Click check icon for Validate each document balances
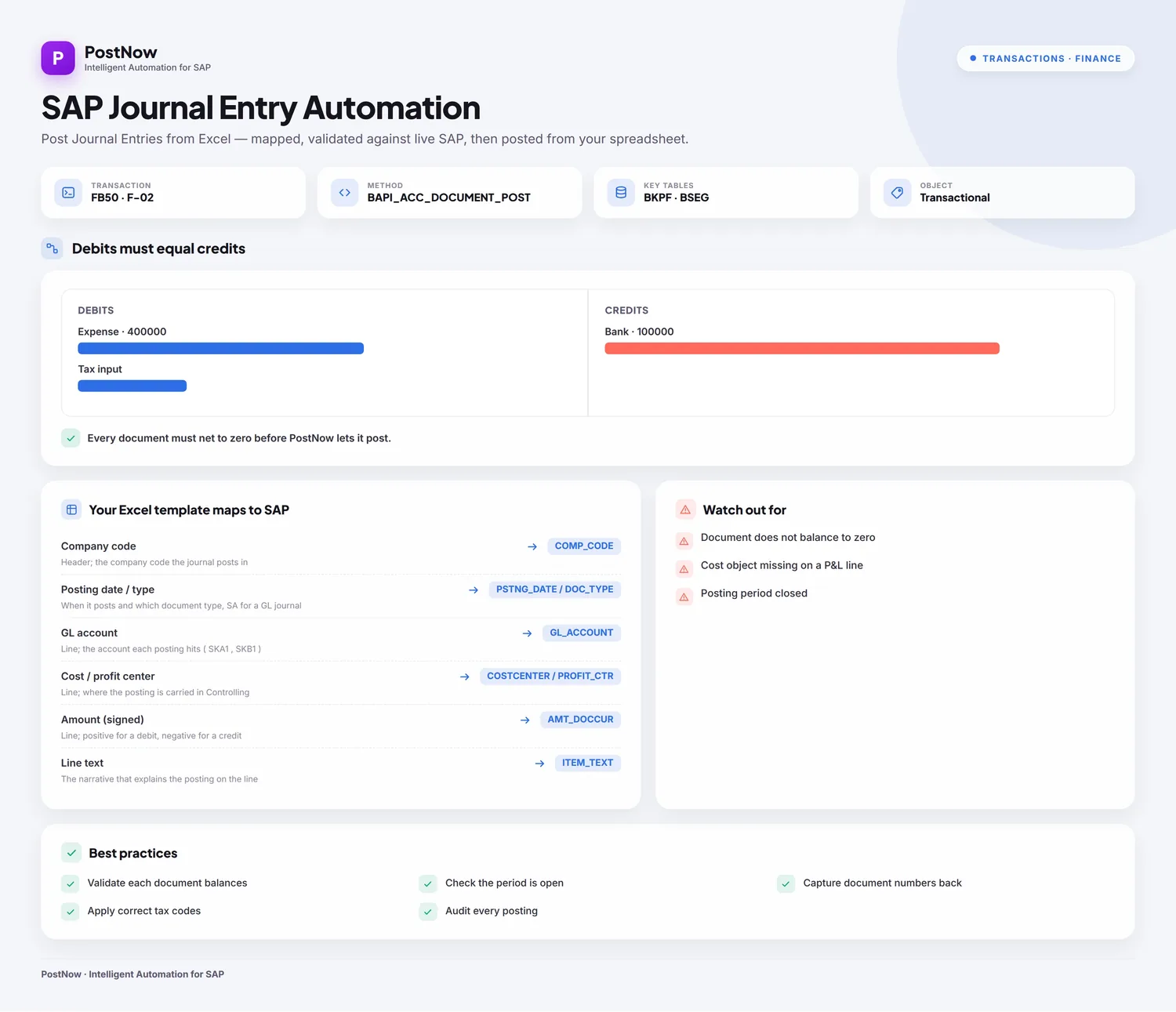 click(x=71, y=883)
